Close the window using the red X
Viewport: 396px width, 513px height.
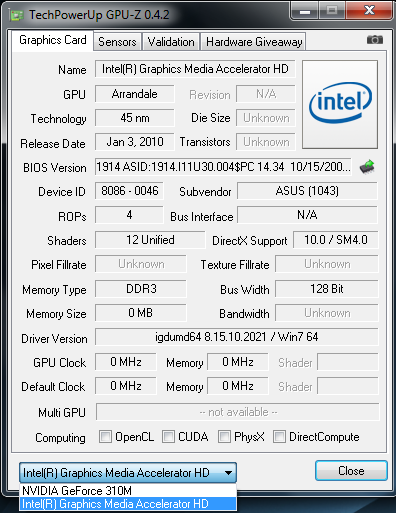coord(369,11)
